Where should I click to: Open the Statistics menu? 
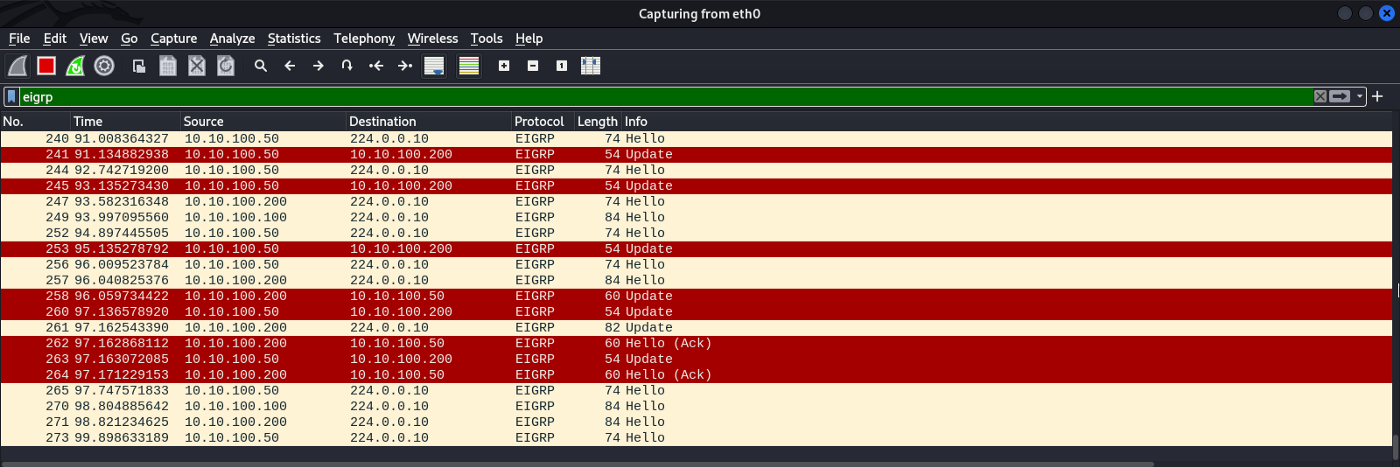click(294, 39)
